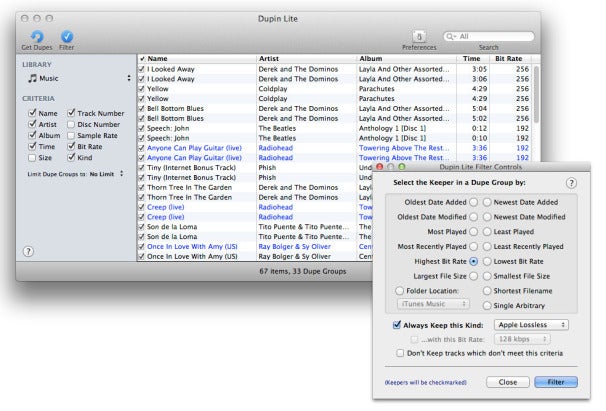
Task: Select the Music library icon
Action: 33,78
